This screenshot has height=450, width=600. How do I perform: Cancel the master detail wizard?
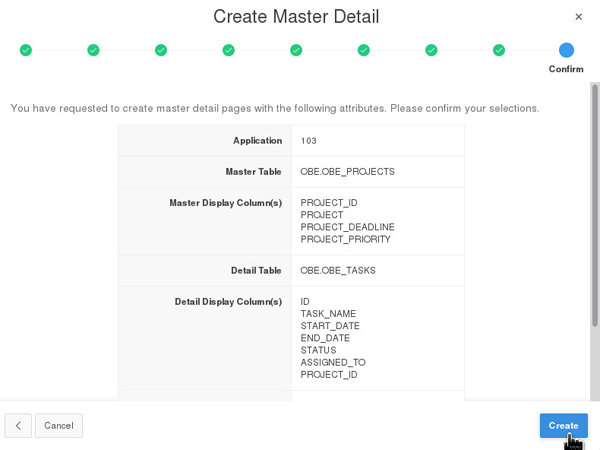click(59, 426)
